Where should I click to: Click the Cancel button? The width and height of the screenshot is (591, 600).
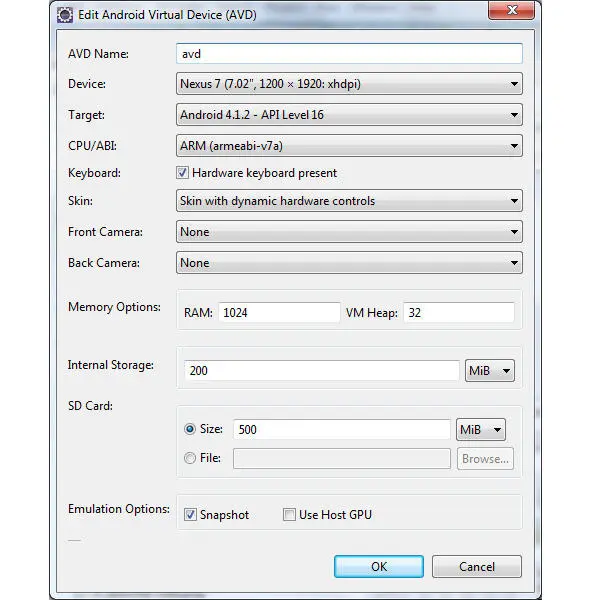pos(477,566)
